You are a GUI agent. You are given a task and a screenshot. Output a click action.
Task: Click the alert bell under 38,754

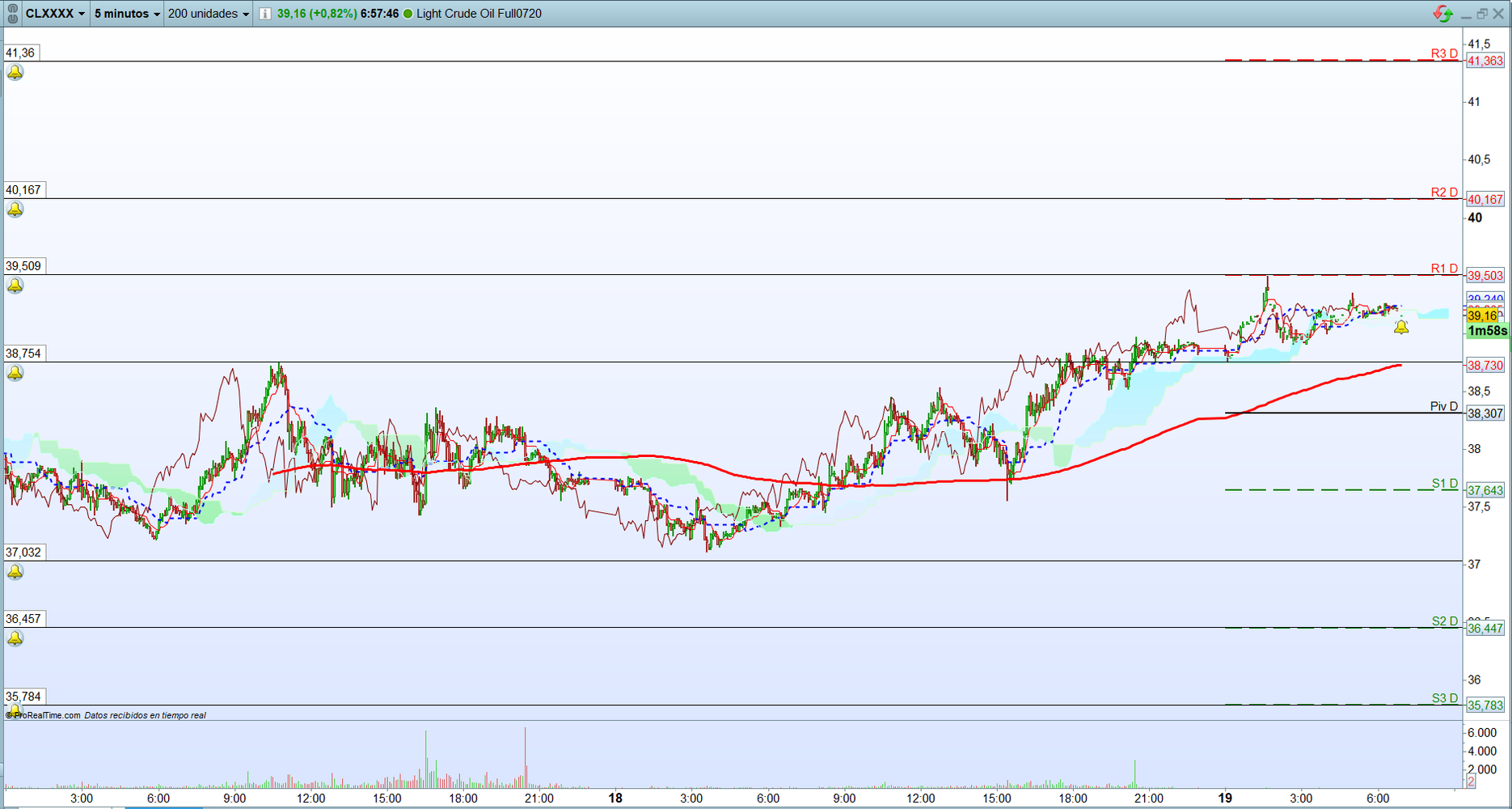point(15,373)
